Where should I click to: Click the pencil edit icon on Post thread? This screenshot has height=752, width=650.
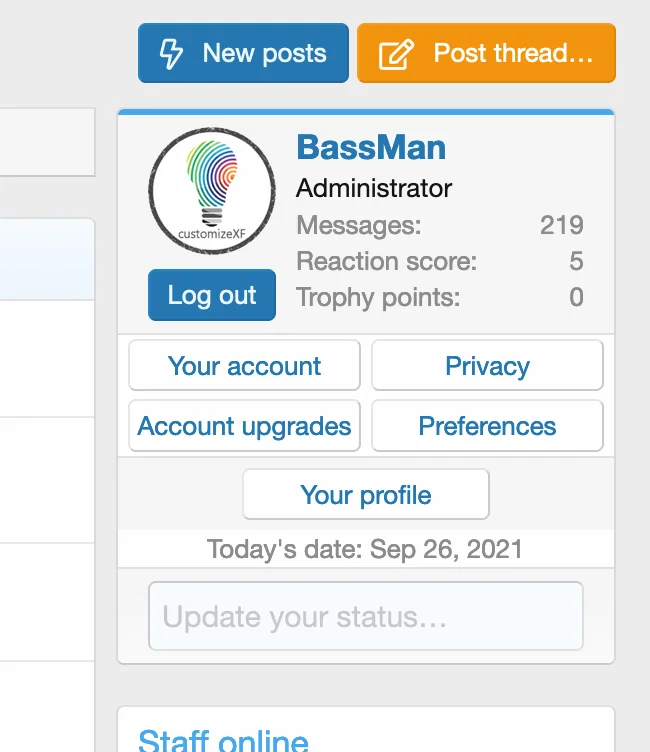click(397, 53)
